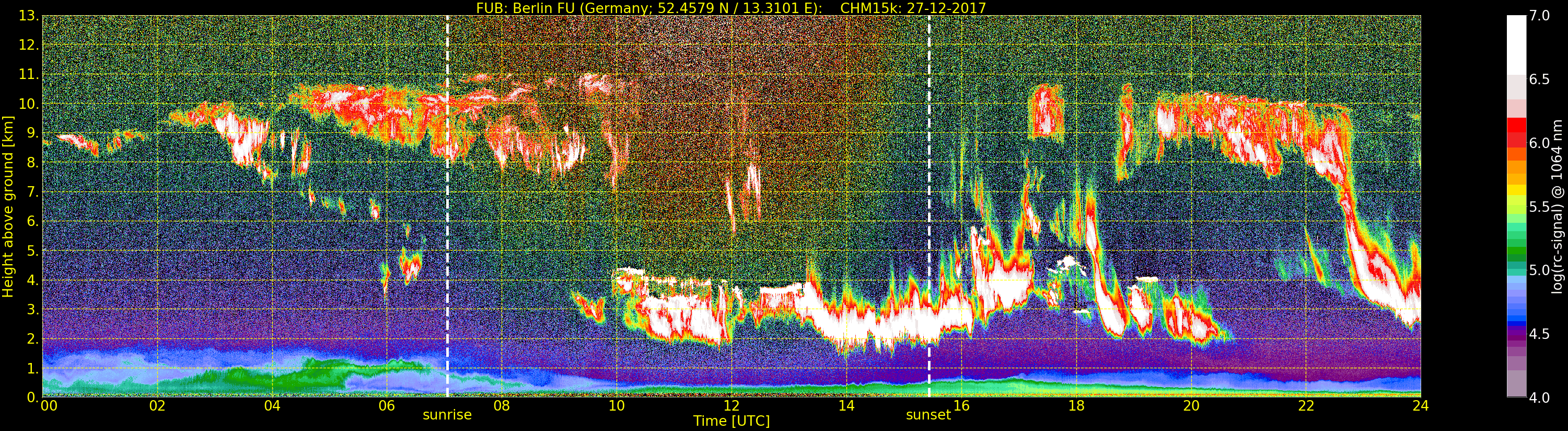Click the '02' time tick label

(x=157, y=406)
